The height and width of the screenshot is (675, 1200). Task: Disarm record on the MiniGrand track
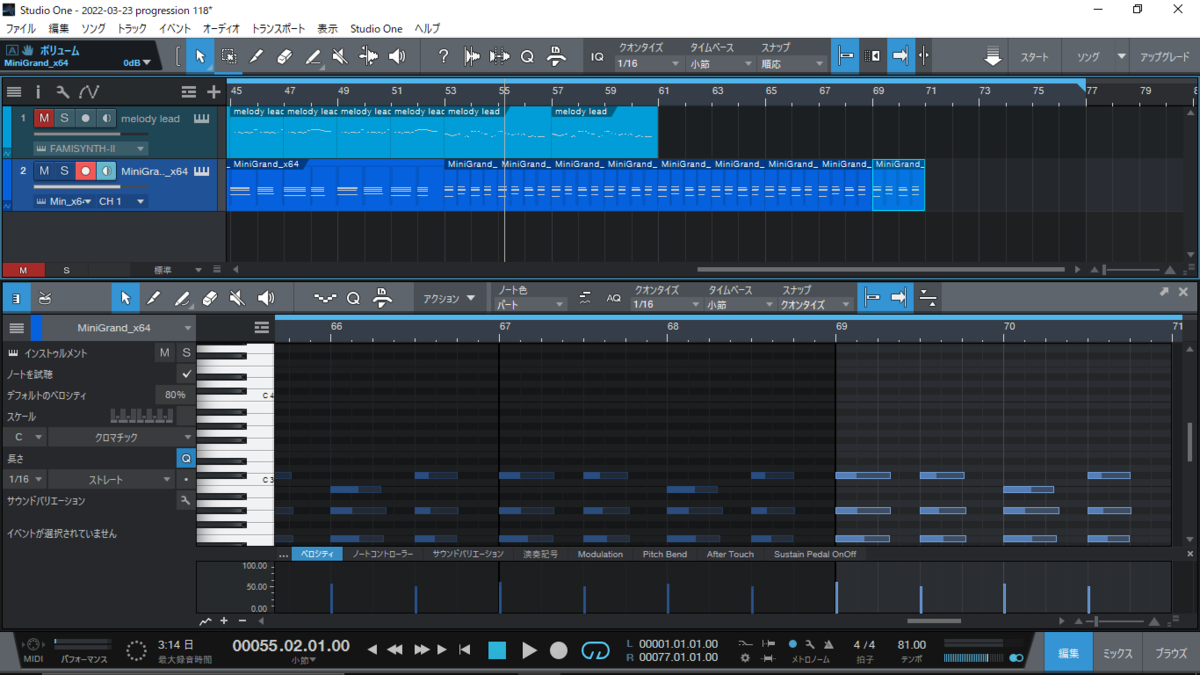click(x=85, y=171)
